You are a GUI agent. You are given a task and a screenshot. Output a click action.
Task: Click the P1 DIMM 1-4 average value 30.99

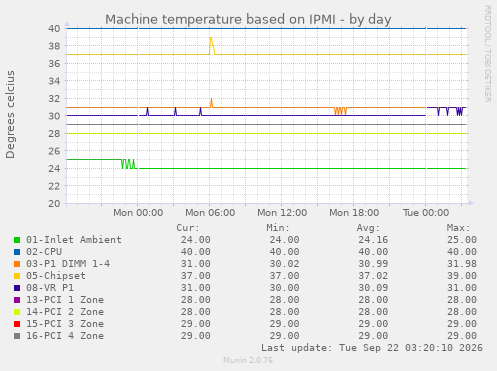click(373, 264)
